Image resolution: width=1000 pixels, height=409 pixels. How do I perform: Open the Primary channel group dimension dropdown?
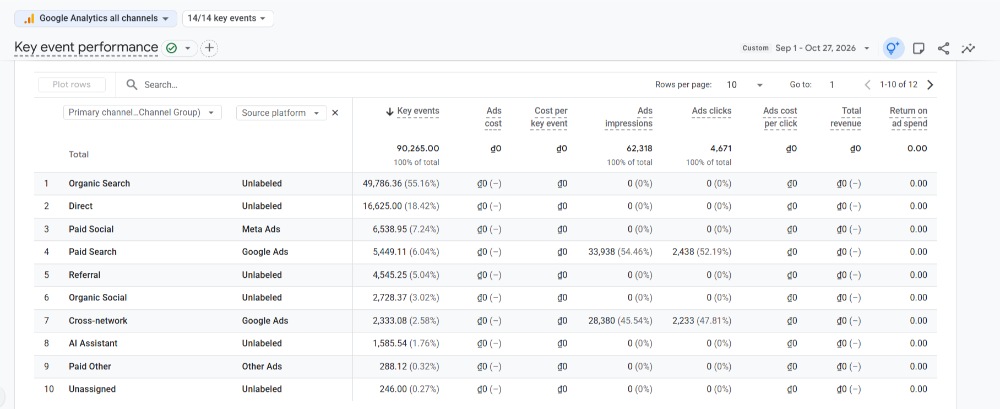pyautogui.click(x=142, y=112)
